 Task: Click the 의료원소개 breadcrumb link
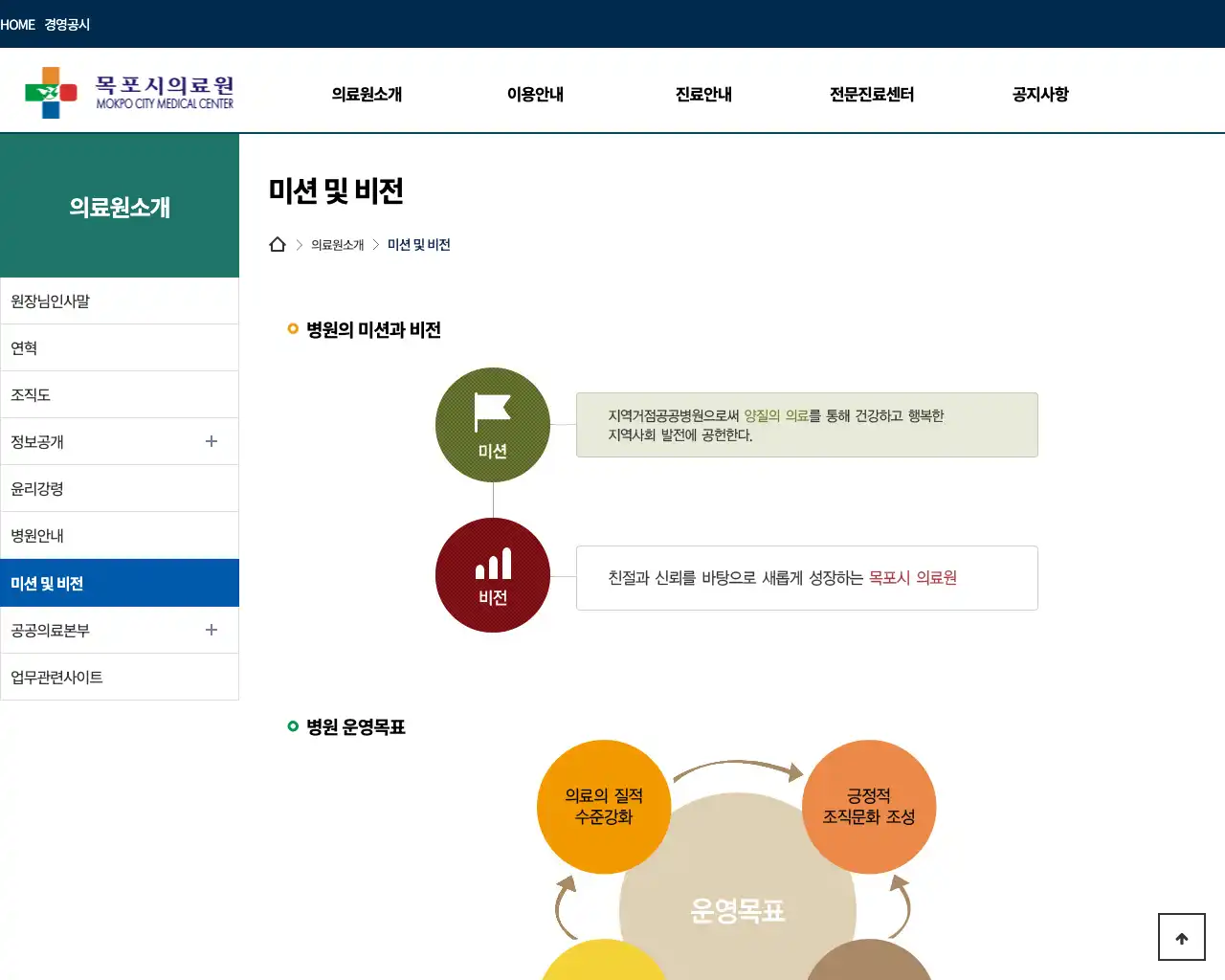point(337,244)
